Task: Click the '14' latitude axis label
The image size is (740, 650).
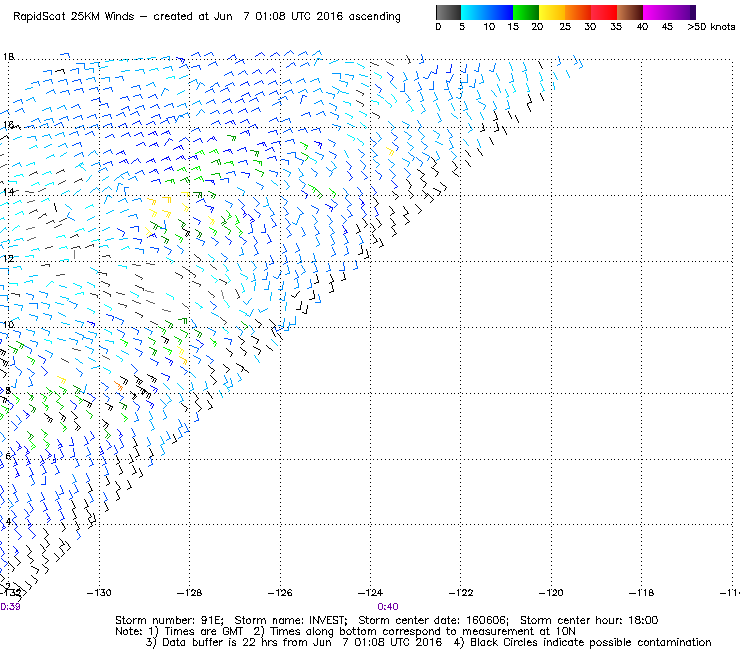Action: pyautogui.click(x=8, y=191)
